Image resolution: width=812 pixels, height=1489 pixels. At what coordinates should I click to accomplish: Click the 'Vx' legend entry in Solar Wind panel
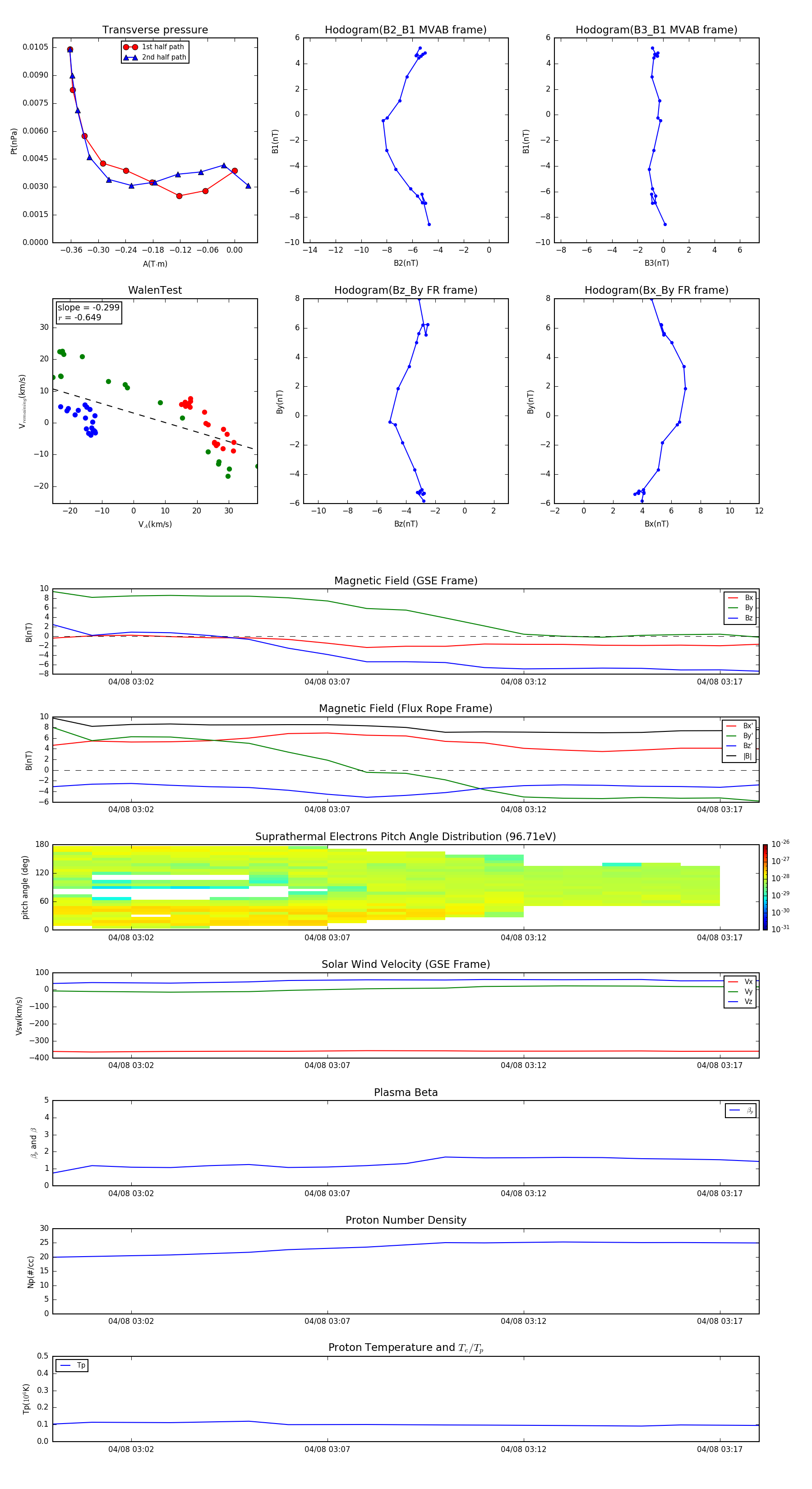pos(740,981)
